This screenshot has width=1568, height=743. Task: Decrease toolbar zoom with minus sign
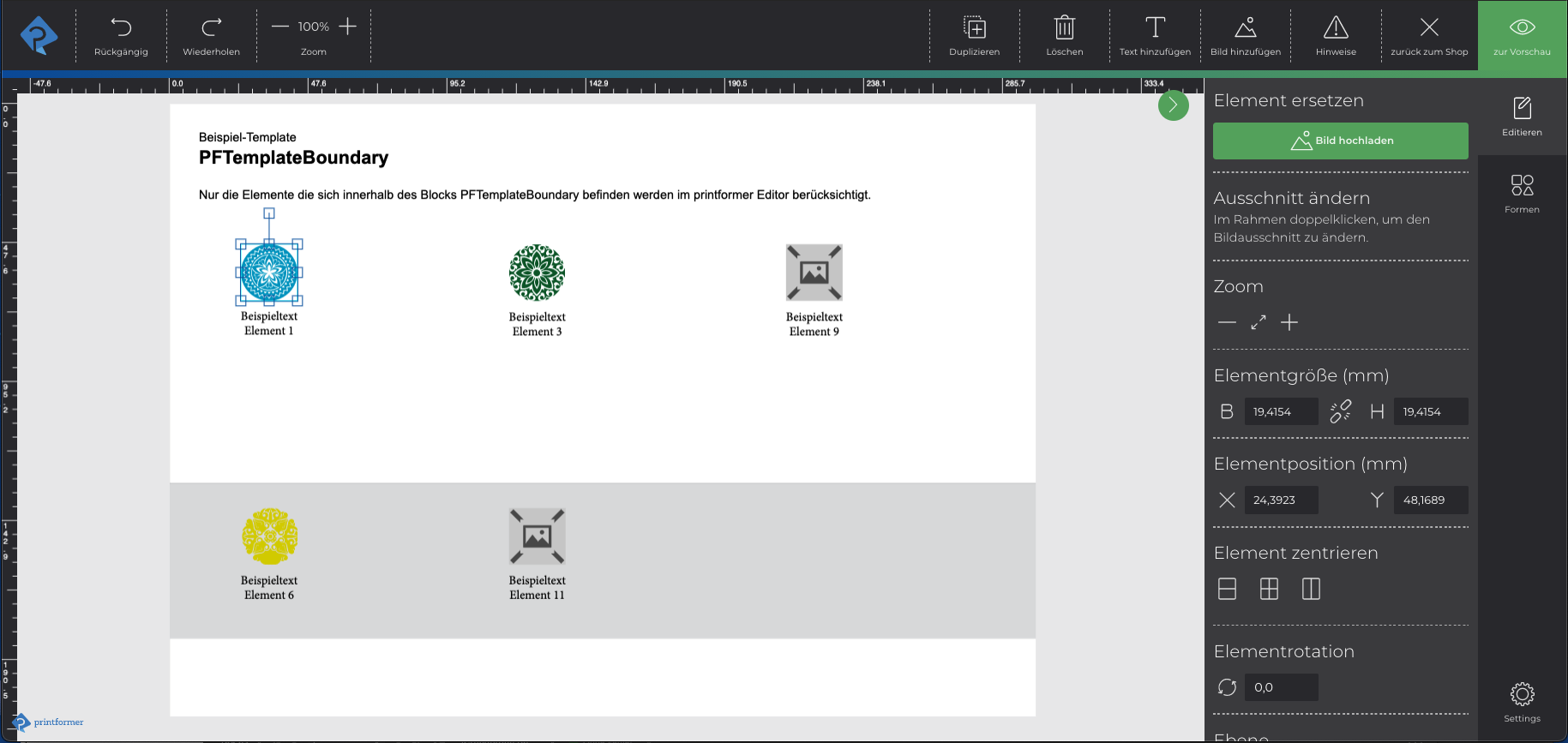tap(280, 27)
